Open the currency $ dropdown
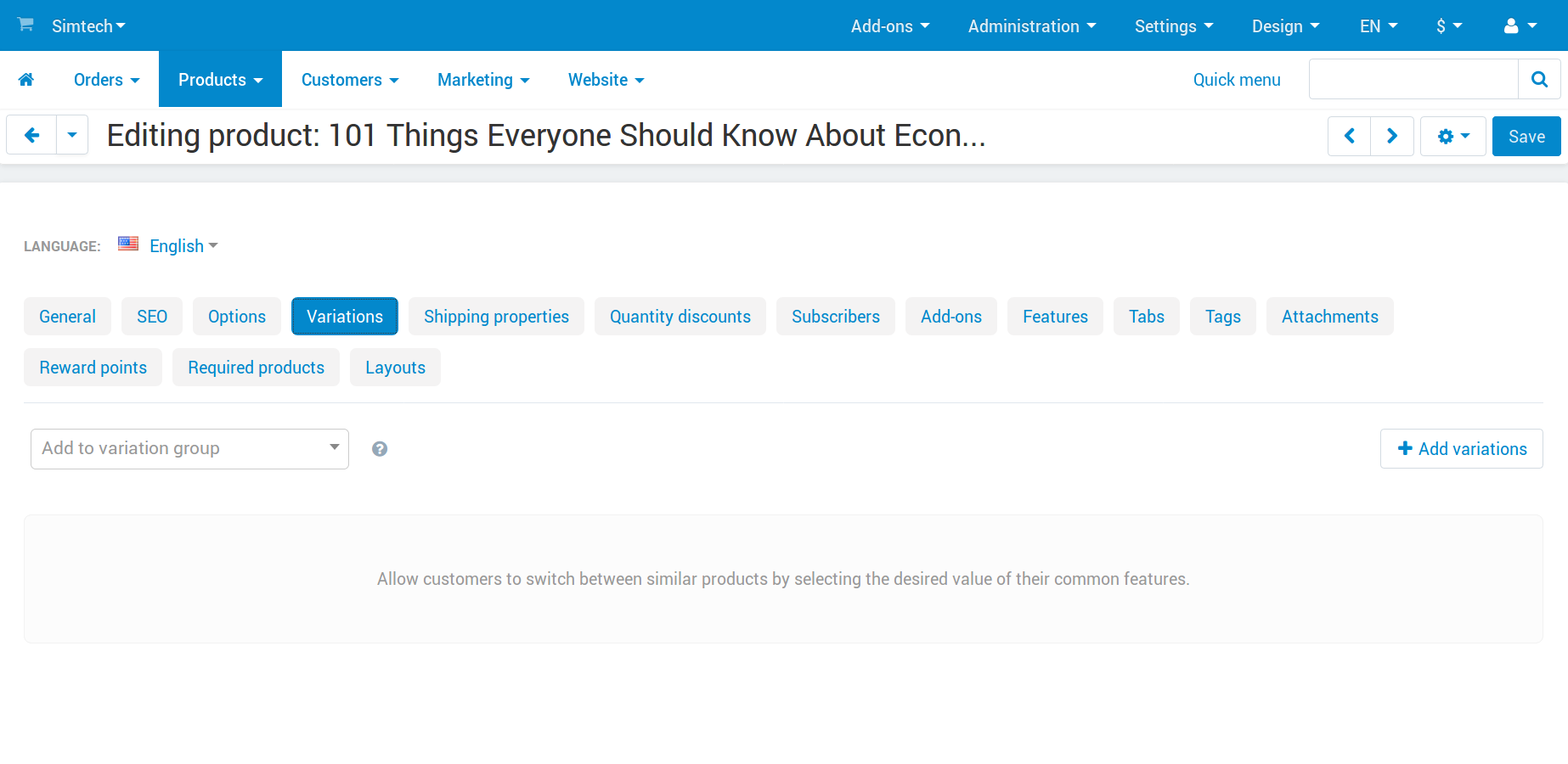This screenshot has width=1568, height=764. click(x=1449, y=26)
